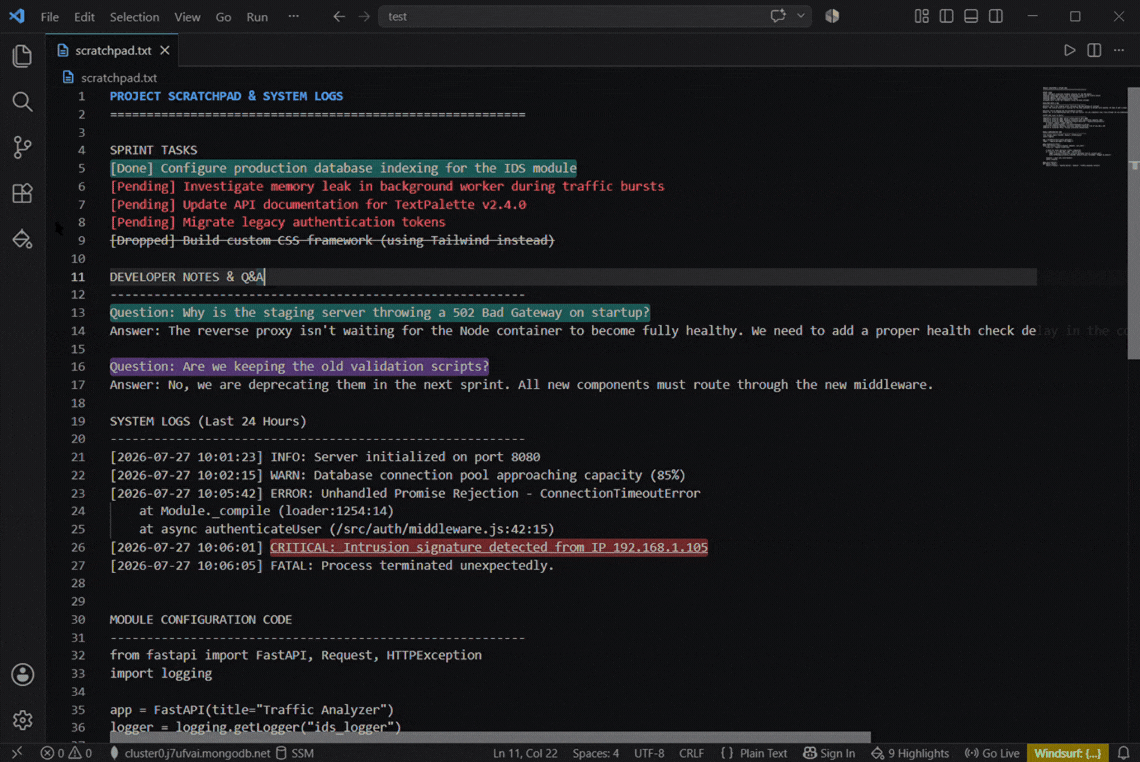Click the VS Code logo icon

[x=17, y=16]
